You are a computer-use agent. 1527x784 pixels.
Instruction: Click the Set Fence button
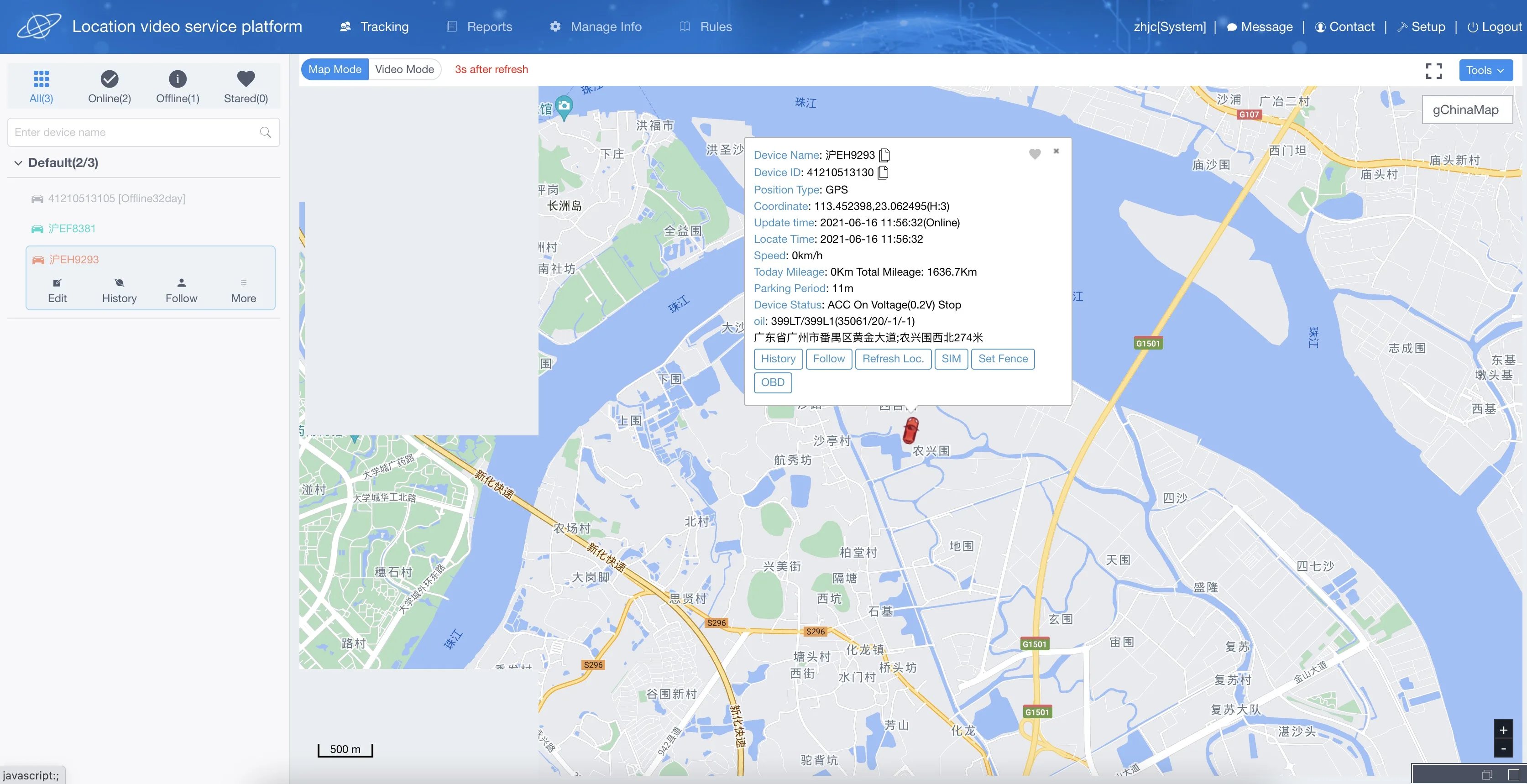[x=1002, y=359]
